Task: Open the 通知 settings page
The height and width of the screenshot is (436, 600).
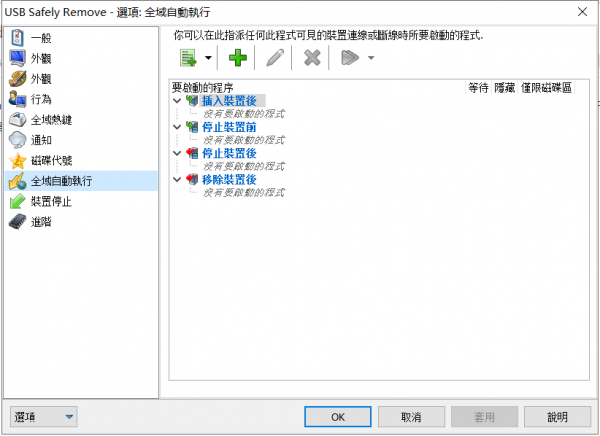Action: 81,140
